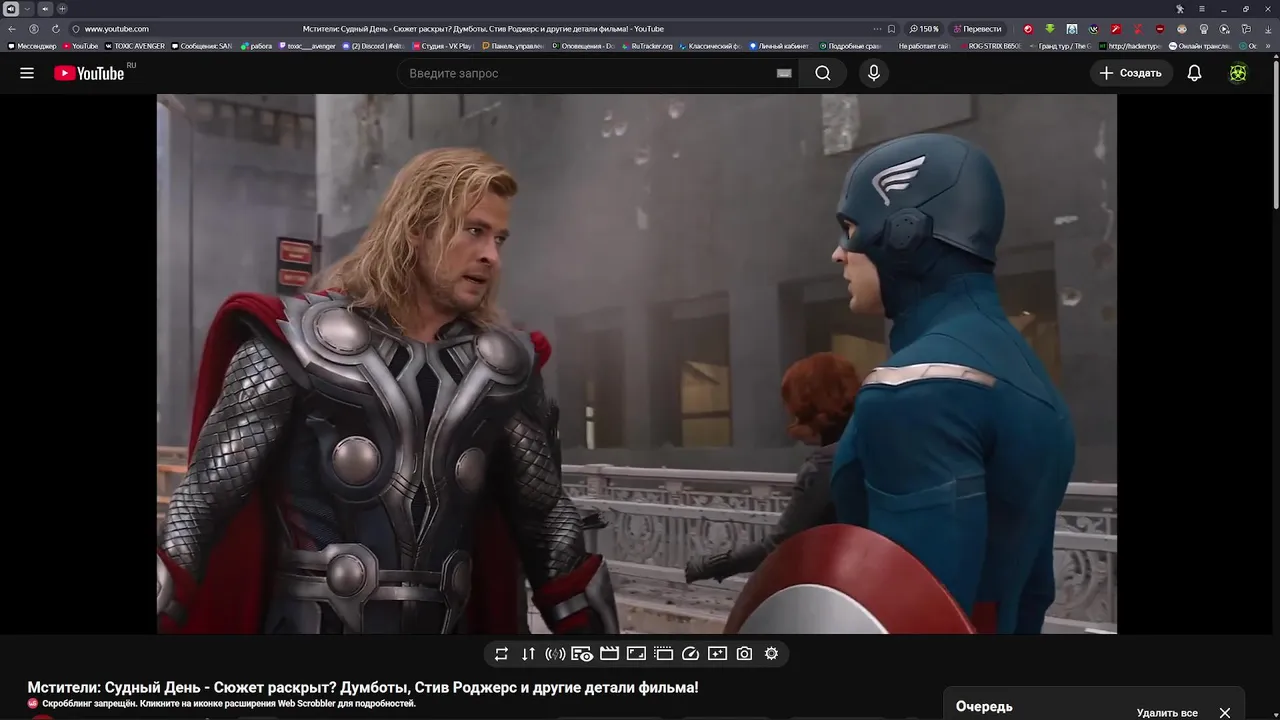Start voice search with the microphone
This screenshot has height=720, width=1280.
tap(874, 73)
